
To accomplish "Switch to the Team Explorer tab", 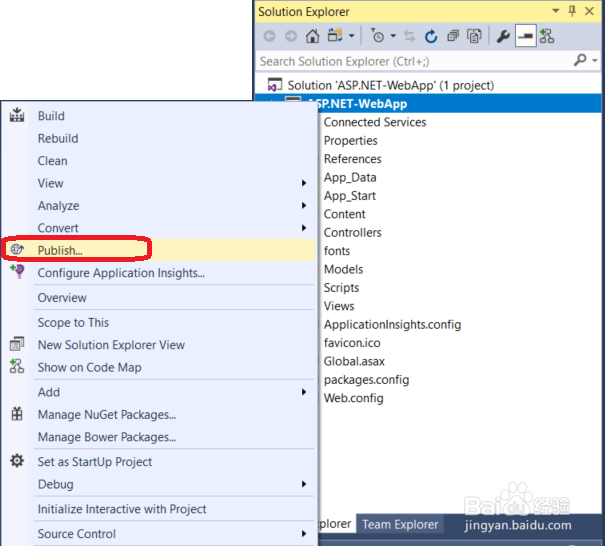I will point(400,524).
